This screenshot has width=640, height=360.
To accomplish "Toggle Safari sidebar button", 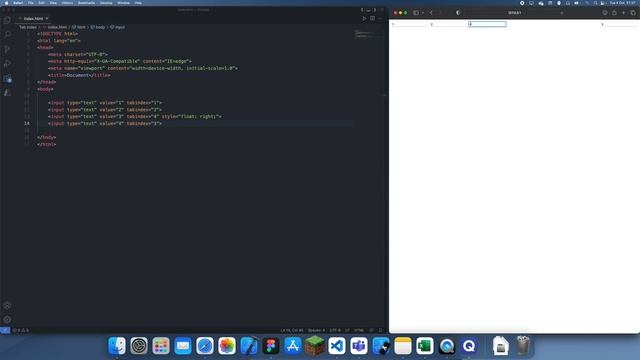I will 416,13.
